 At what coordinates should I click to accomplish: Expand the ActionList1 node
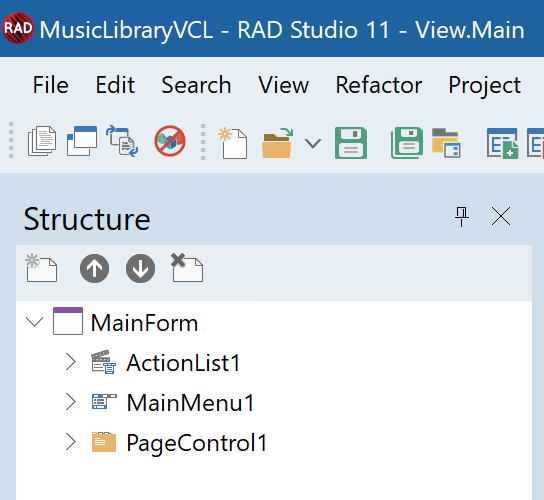click(71, 362)
